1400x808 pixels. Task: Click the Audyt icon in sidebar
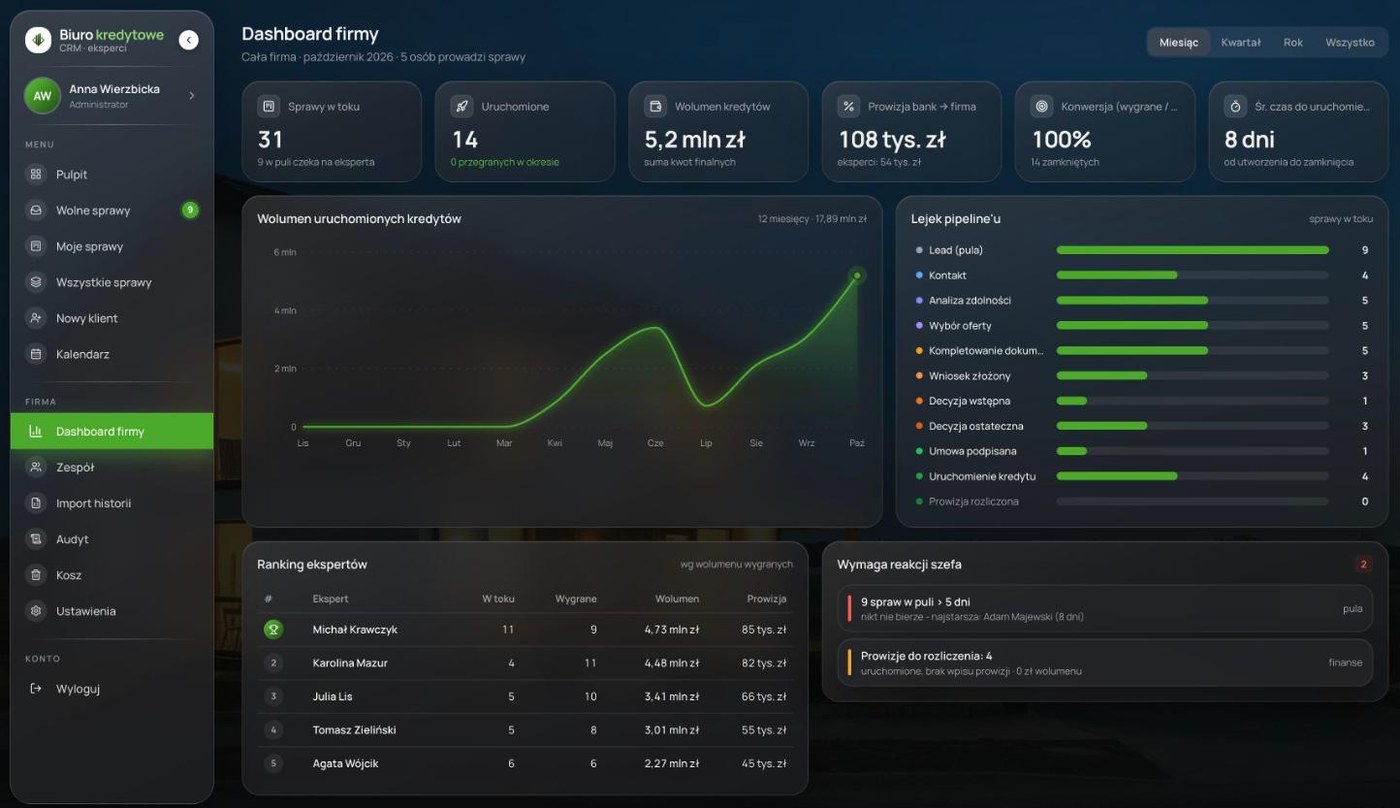click(36, 539)
